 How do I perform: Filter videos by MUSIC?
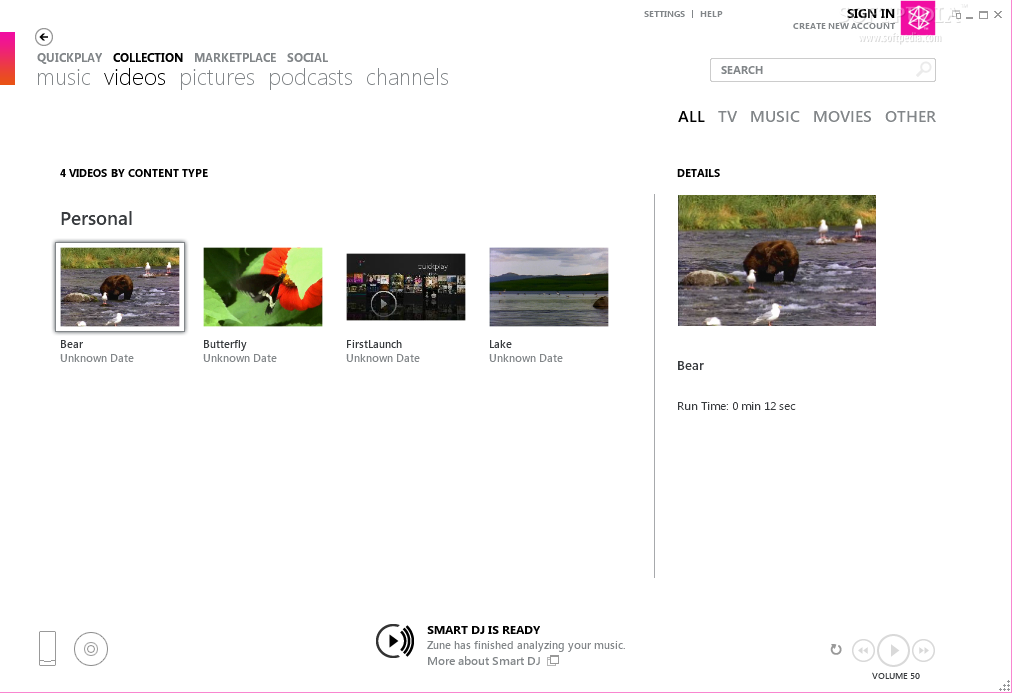774,117
